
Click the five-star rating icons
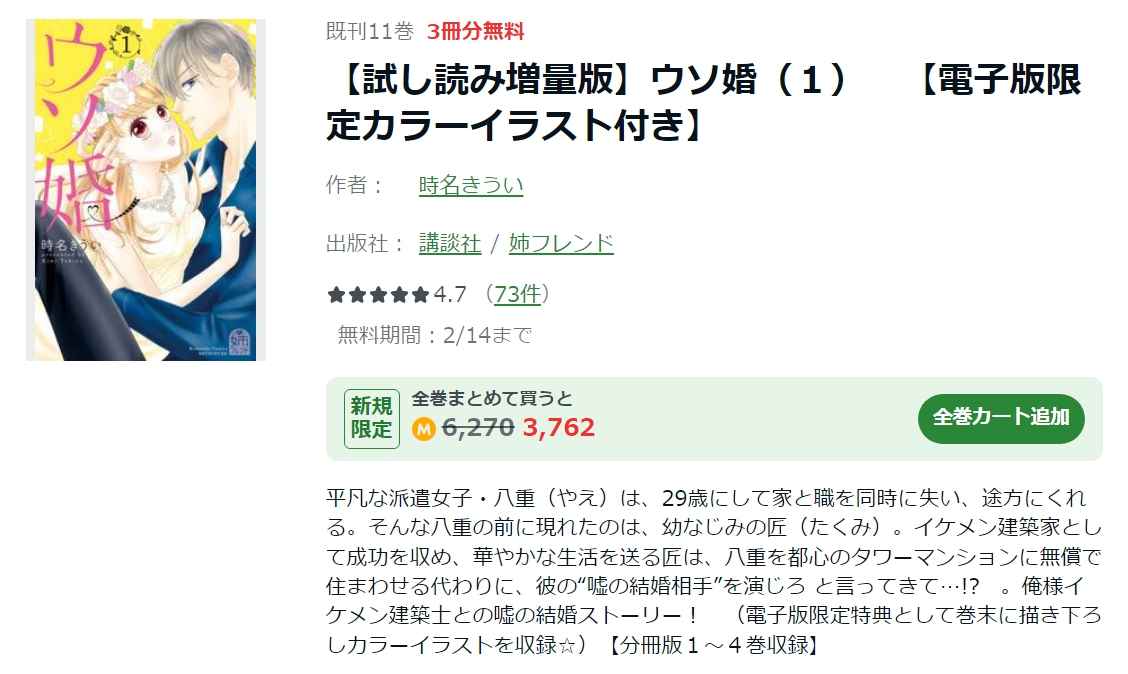pos(378,295)
